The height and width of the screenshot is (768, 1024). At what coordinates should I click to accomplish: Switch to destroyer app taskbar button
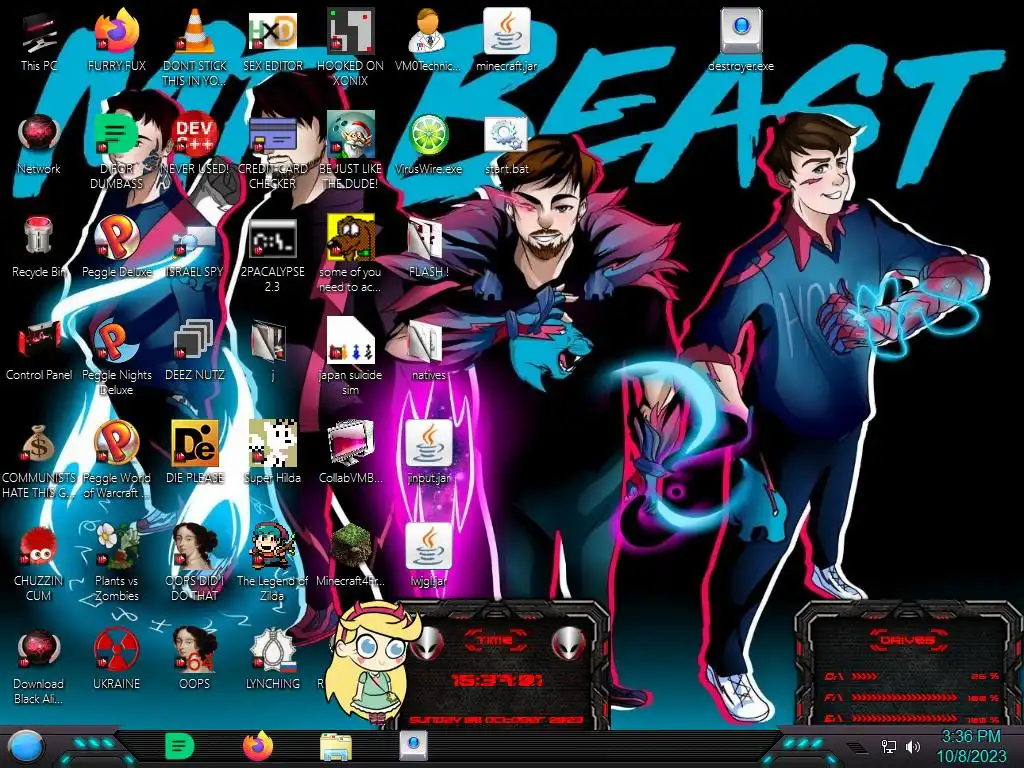pos(413,746)
